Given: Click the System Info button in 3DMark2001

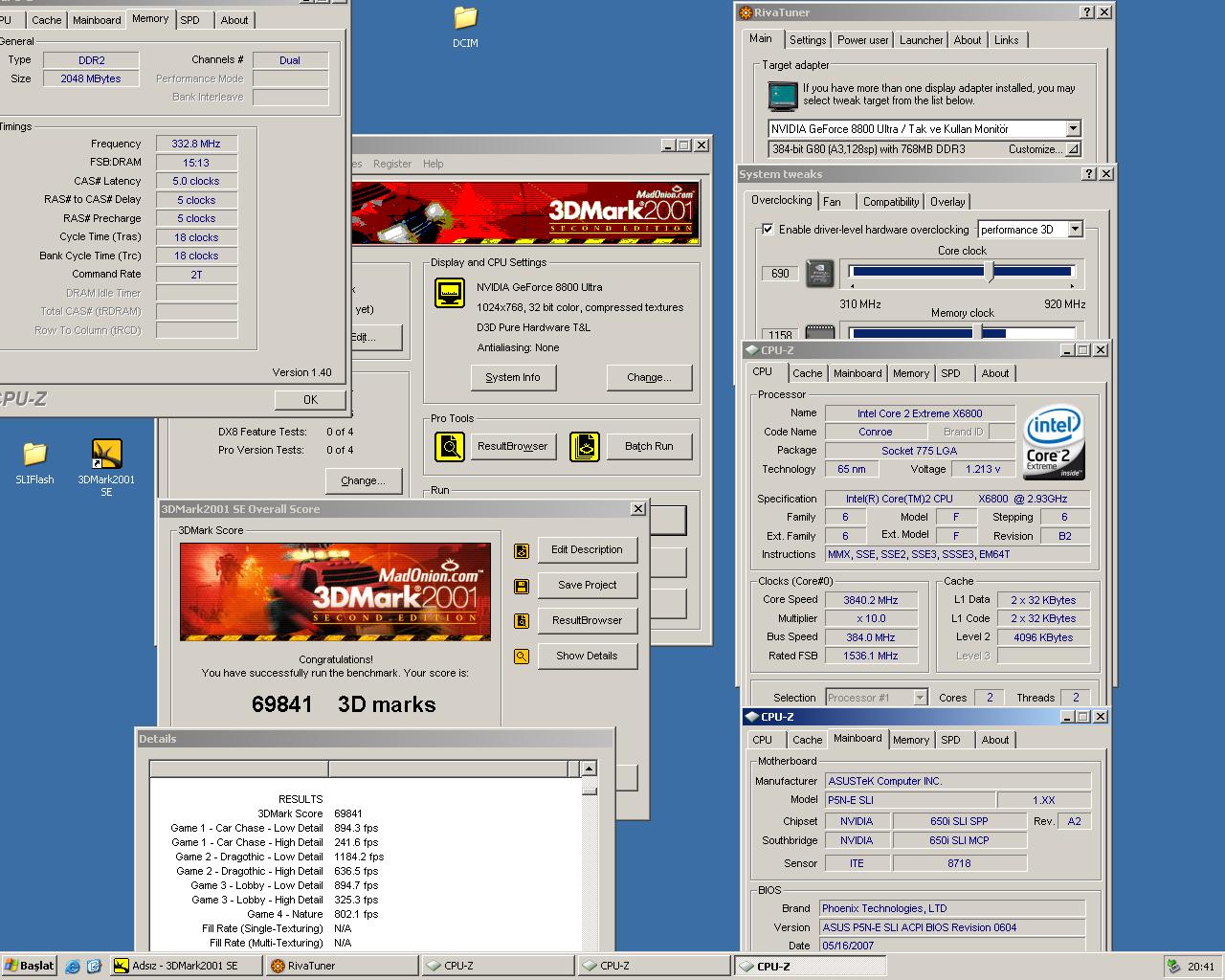Looking at the screenshot, I should pyautogui.click(x=513, y=377).
